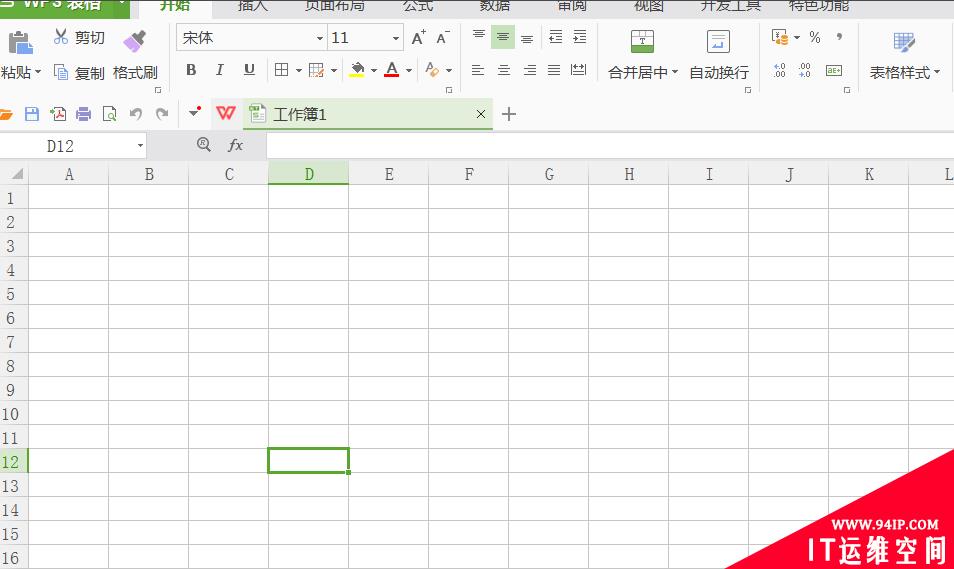Close the 工作簿1 tab
The width and height of the screenshot is (954, 569).
(x=481, y=114)
